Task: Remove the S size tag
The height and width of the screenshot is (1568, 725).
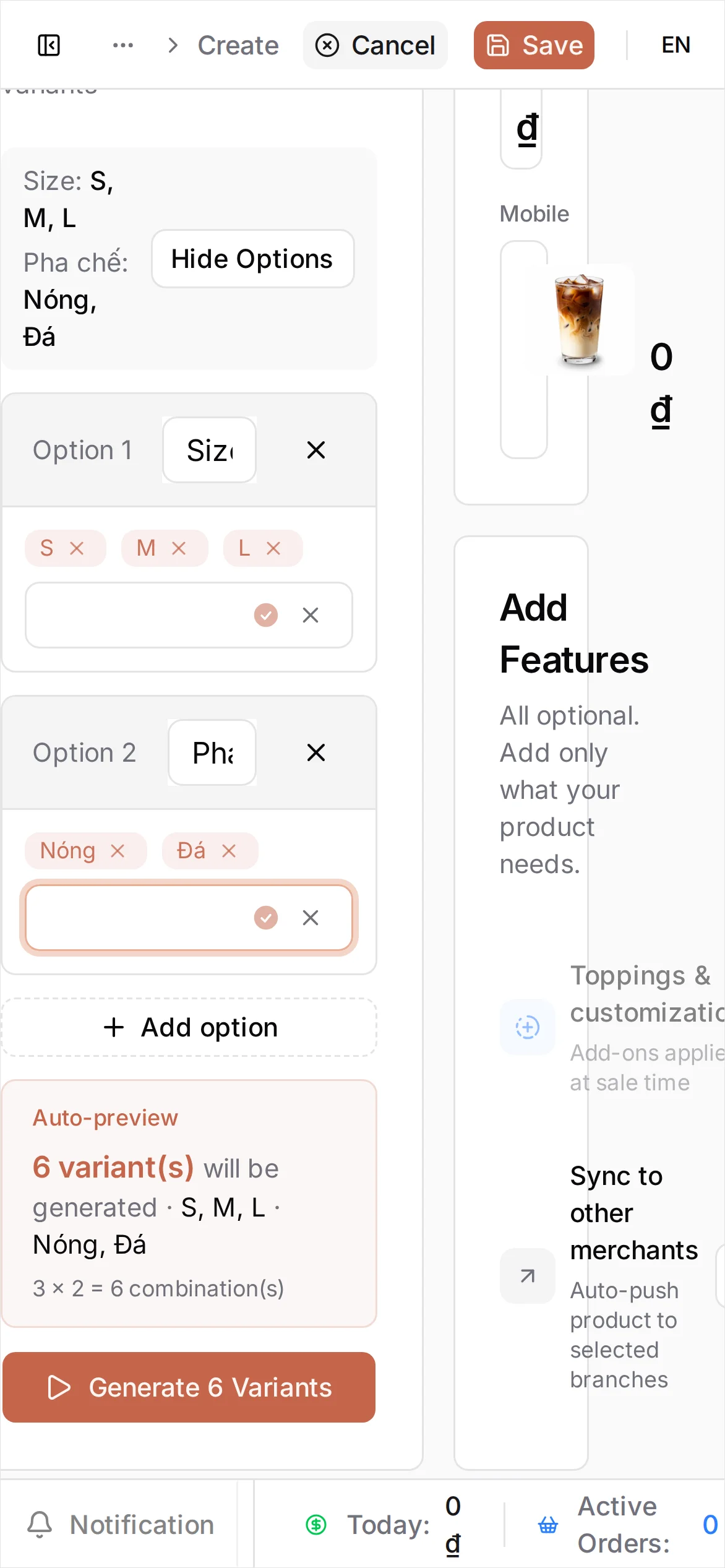Action: [x=77, y=548]
